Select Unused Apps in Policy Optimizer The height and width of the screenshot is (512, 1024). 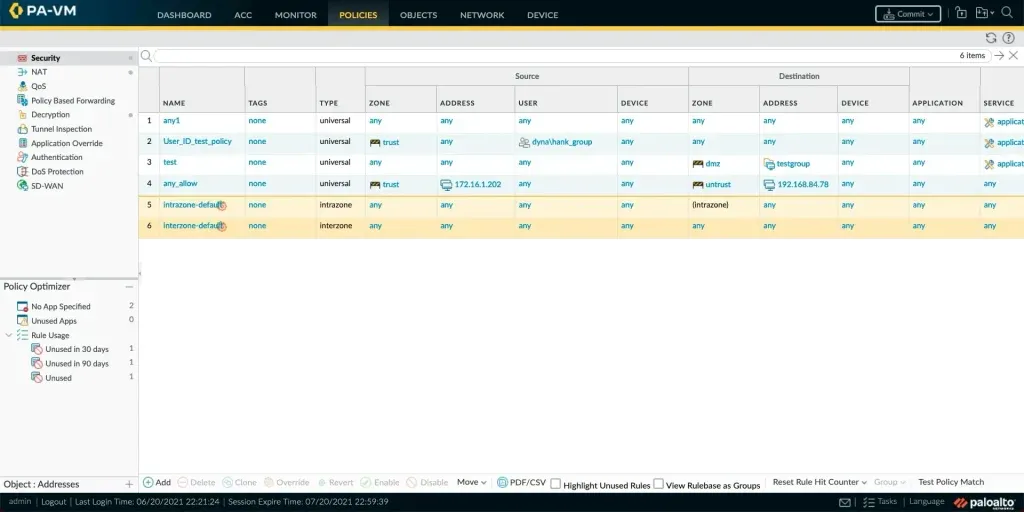pos(54,321)
